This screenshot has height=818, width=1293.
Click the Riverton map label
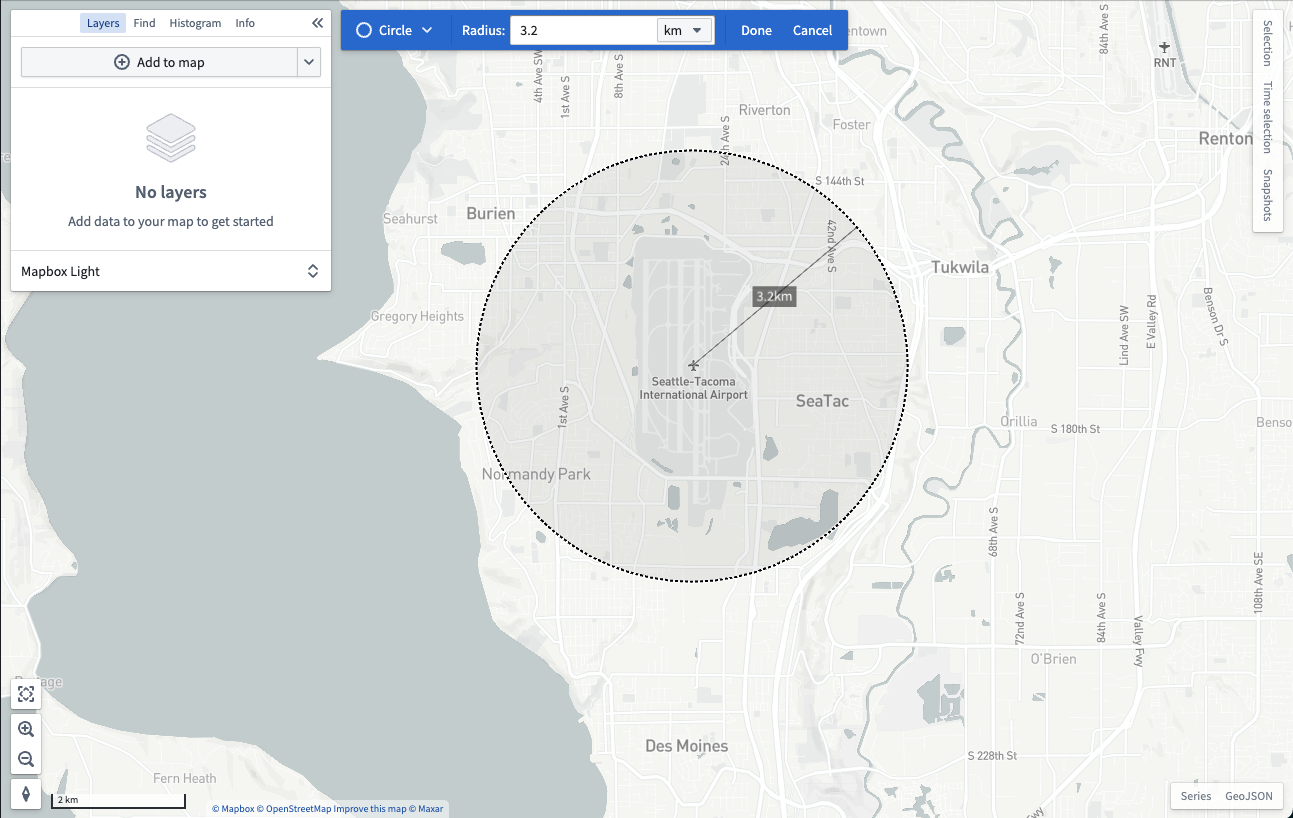point(764,110)
